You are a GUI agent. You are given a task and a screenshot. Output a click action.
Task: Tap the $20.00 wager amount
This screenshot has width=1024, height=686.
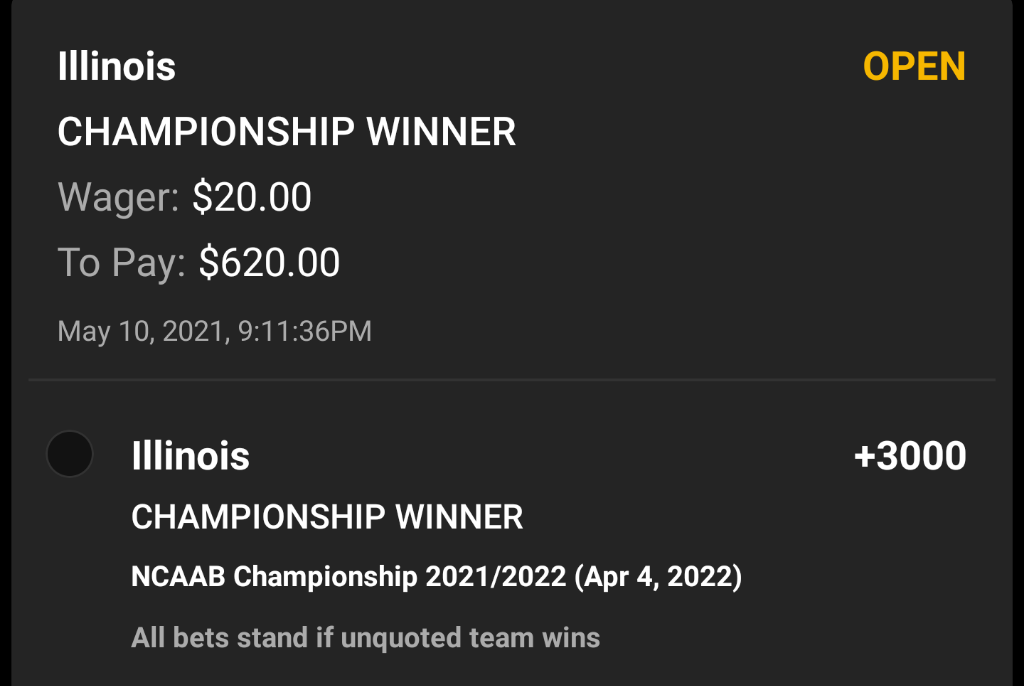[x=252, y=197]
